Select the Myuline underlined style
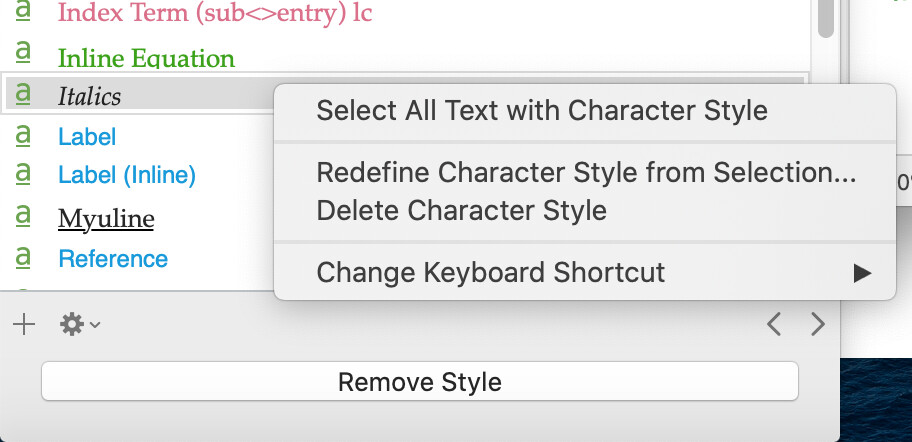The height and width of the screenshot is (442, 912). click(x=106, y=219)
